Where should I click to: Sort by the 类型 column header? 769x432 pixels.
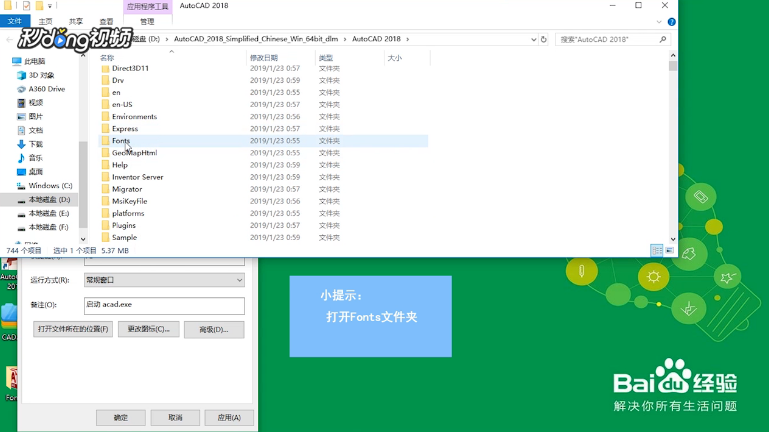pyautogui.click(x=326, y=58)
